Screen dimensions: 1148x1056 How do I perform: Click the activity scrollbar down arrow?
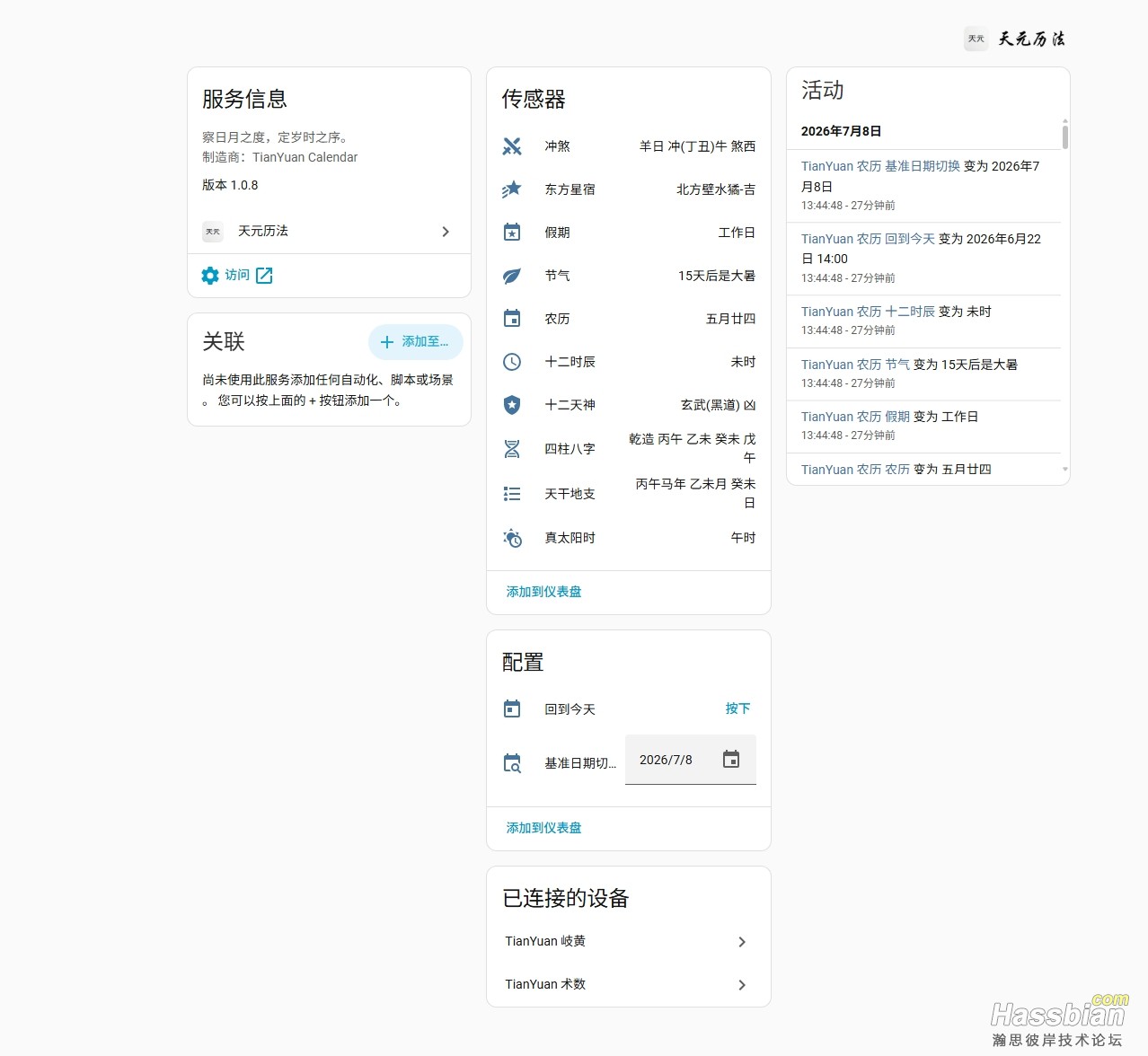[x=1065, y=469]
